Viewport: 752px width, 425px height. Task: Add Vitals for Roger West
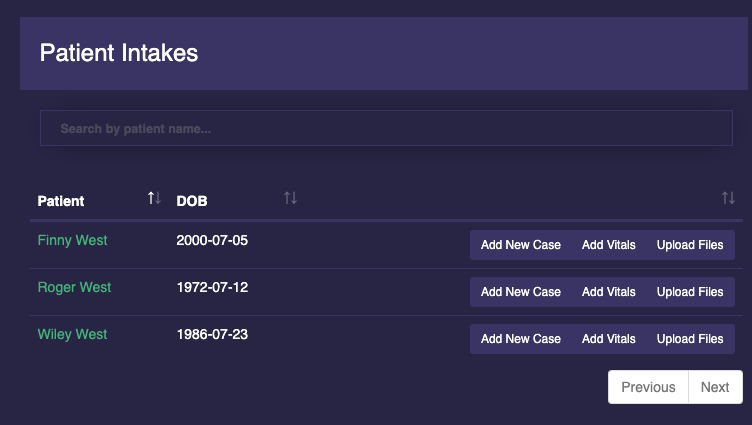pyautogui.click(x=608, y=292)
